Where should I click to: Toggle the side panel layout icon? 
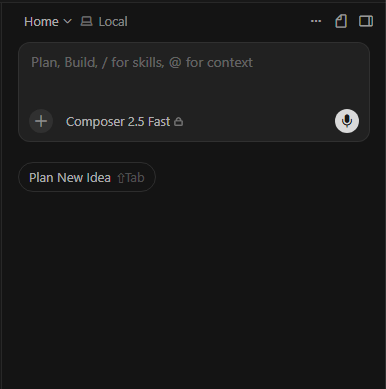coord(366,21)
